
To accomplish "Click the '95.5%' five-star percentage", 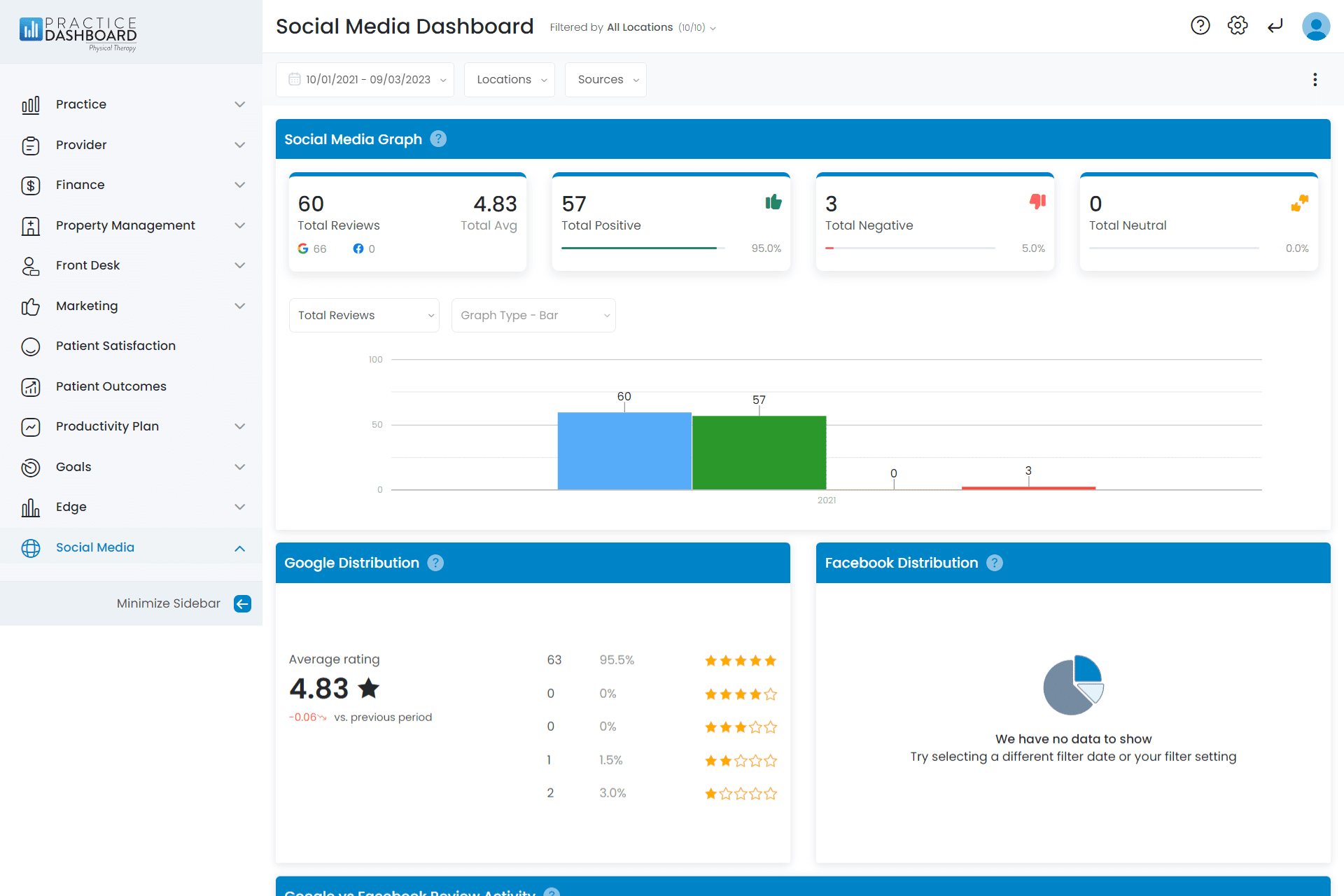I will (x=617, y=660).
